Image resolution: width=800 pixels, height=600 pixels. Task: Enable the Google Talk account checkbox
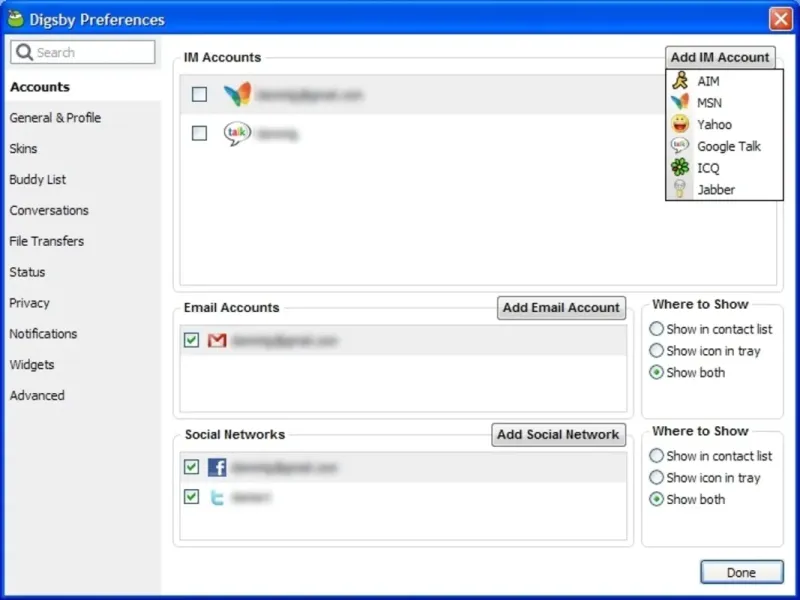point(199,133)
